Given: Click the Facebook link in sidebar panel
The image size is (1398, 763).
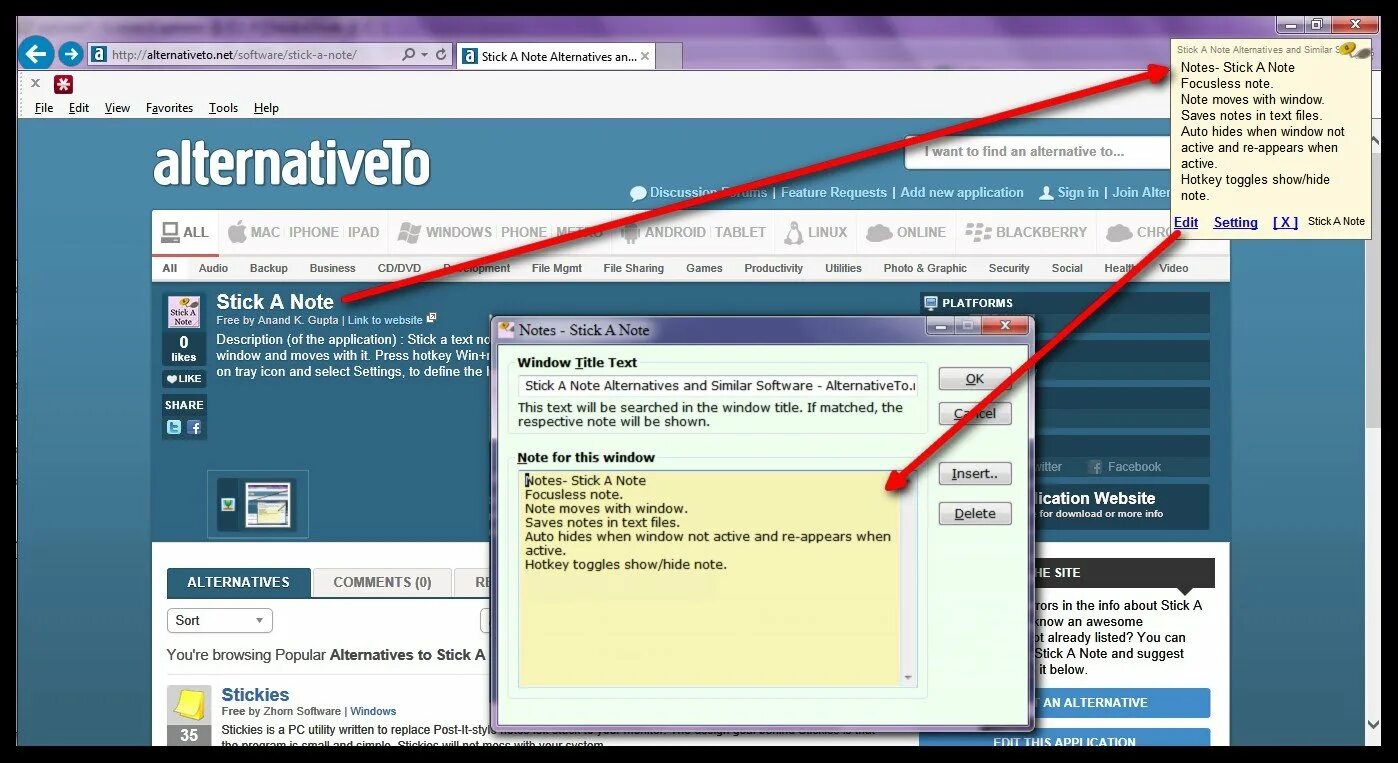Looking at the screenshot, I should [1125, 466].
